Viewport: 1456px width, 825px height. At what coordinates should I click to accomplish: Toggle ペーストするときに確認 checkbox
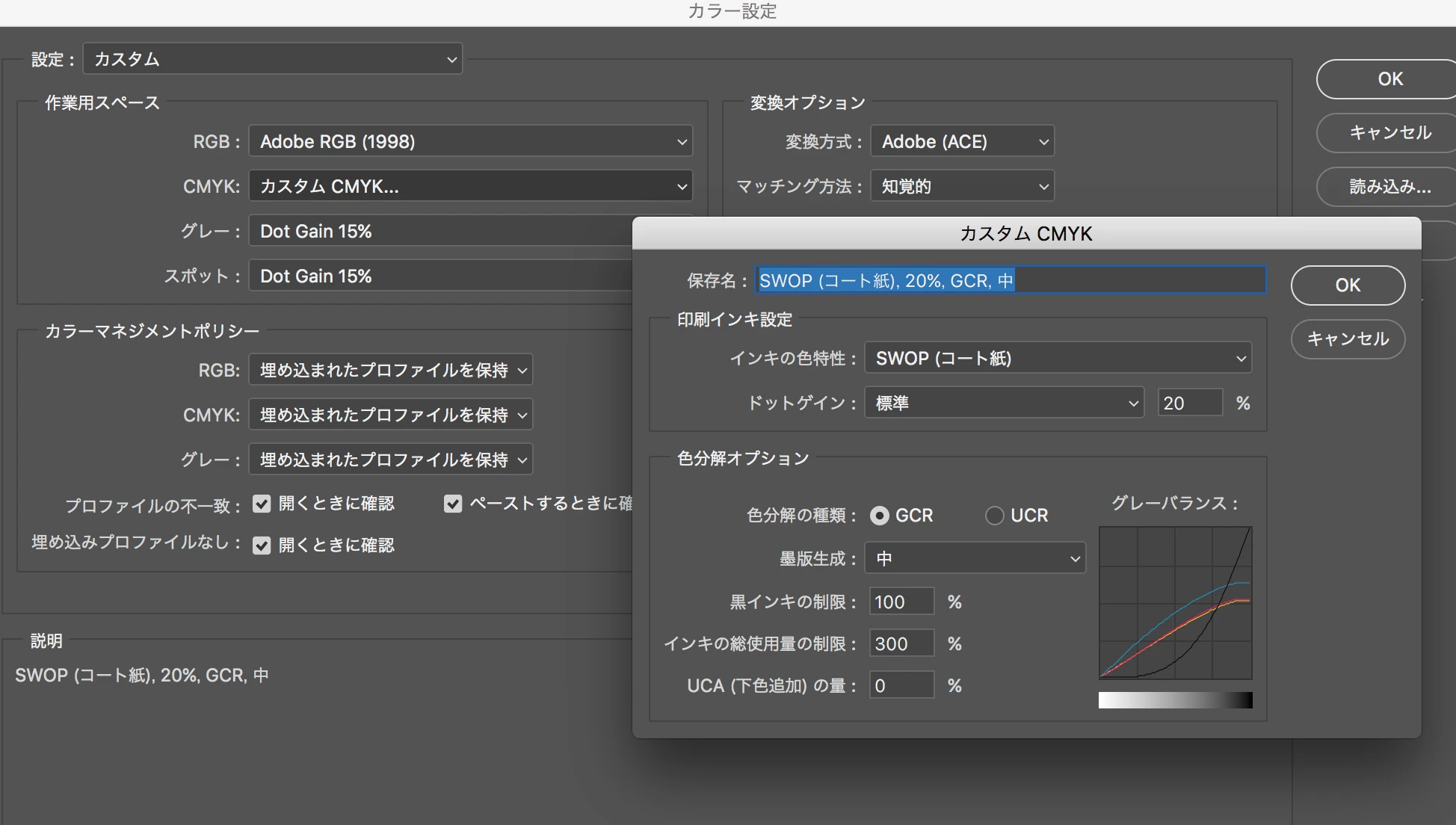[x=453, y=504]
